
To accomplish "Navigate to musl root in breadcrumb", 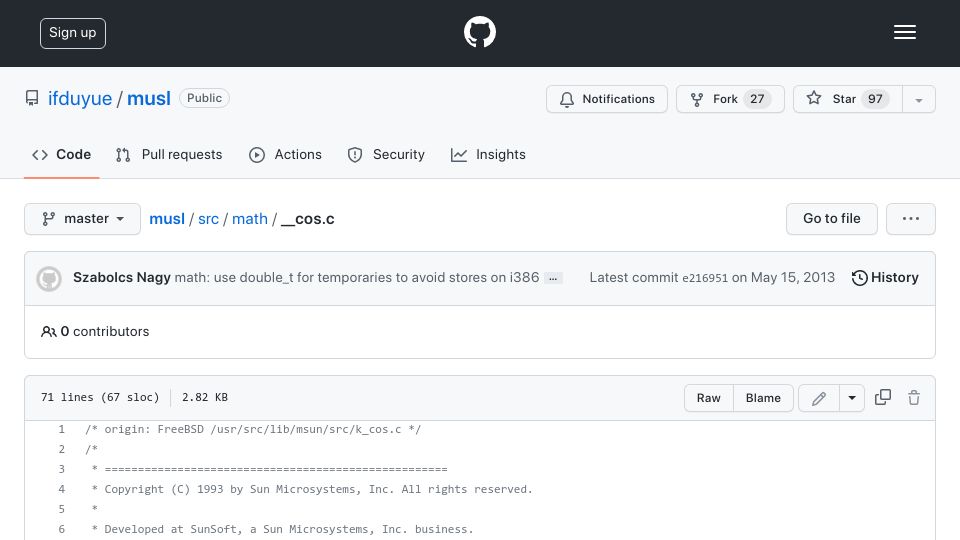I will [167, 219].
